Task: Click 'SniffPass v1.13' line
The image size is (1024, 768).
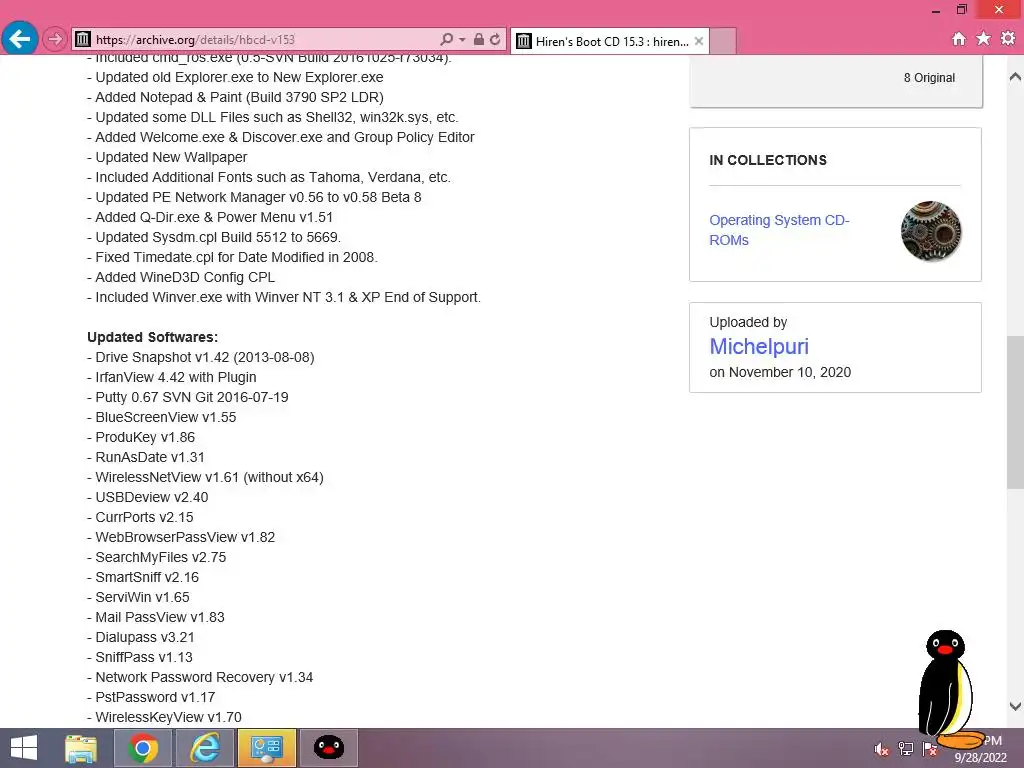Action: (140, 657)
